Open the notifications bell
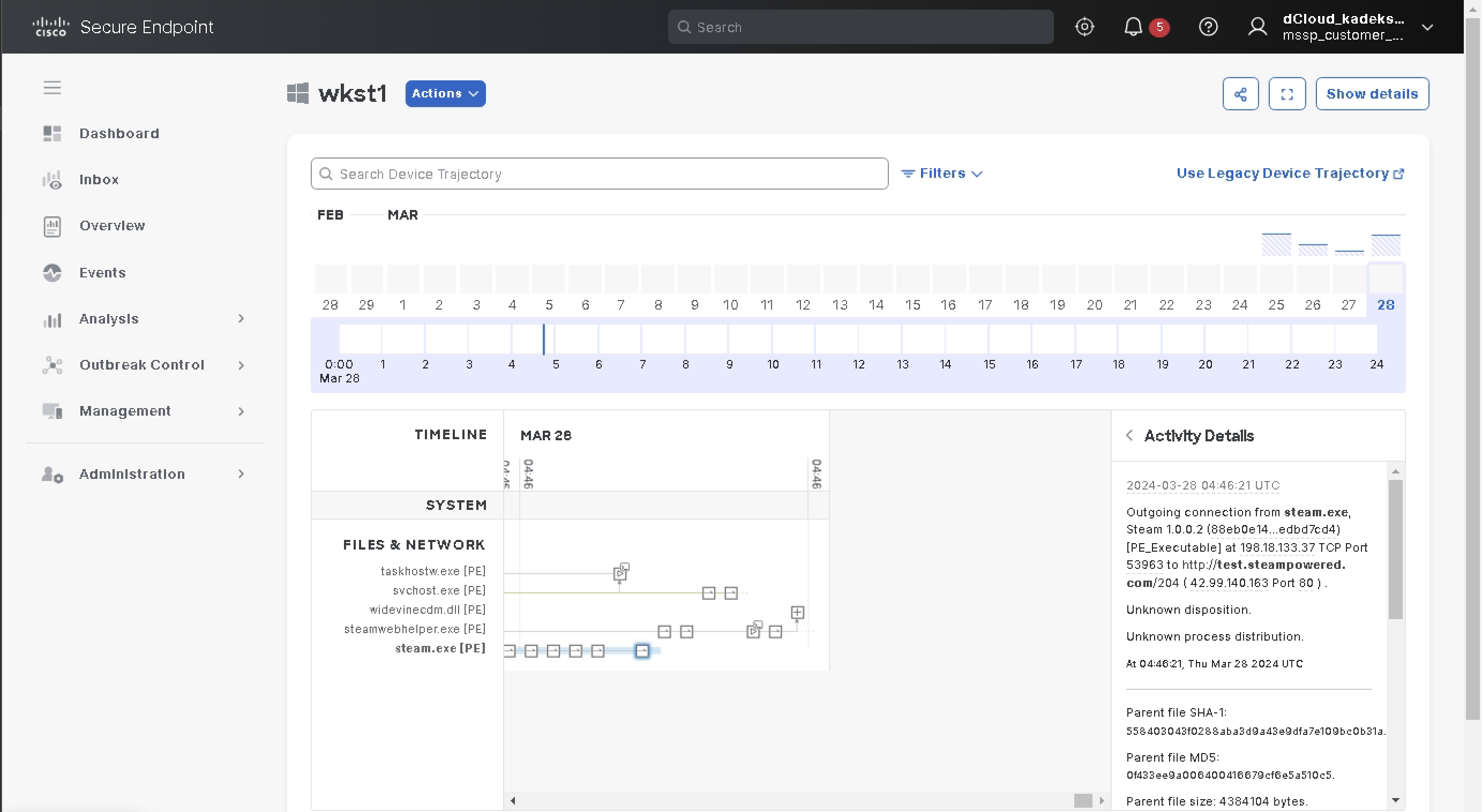 [x=1133, y=27]
